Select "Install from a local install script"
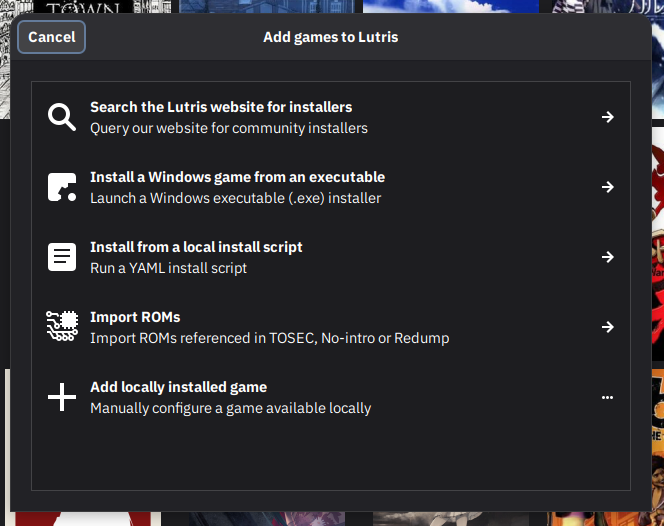The height and width of the screenshot is (526, 664). coord(196,247)
